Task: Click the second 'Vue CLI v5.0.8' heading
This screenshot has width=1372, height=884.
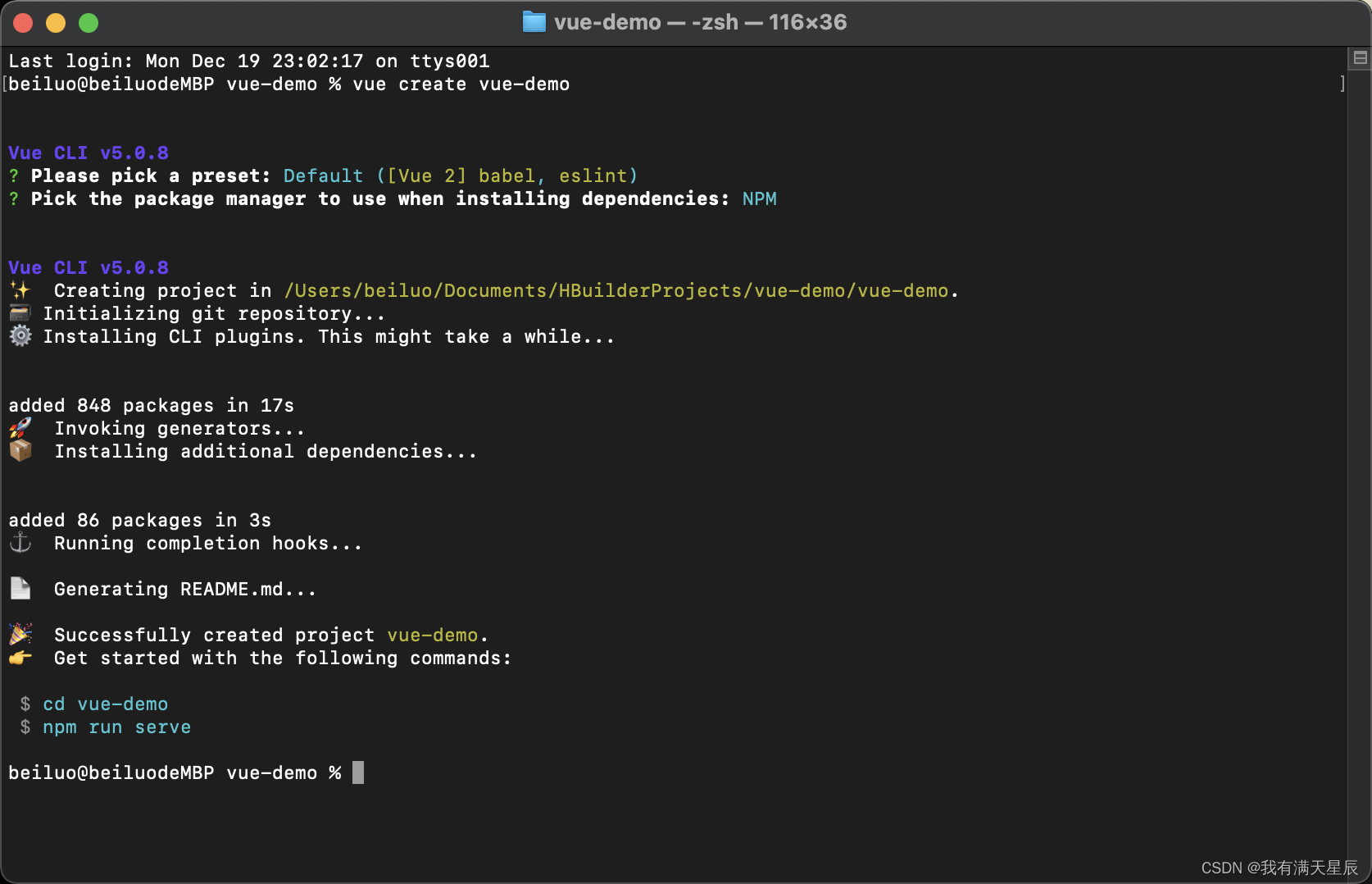Action: point(89,267)
